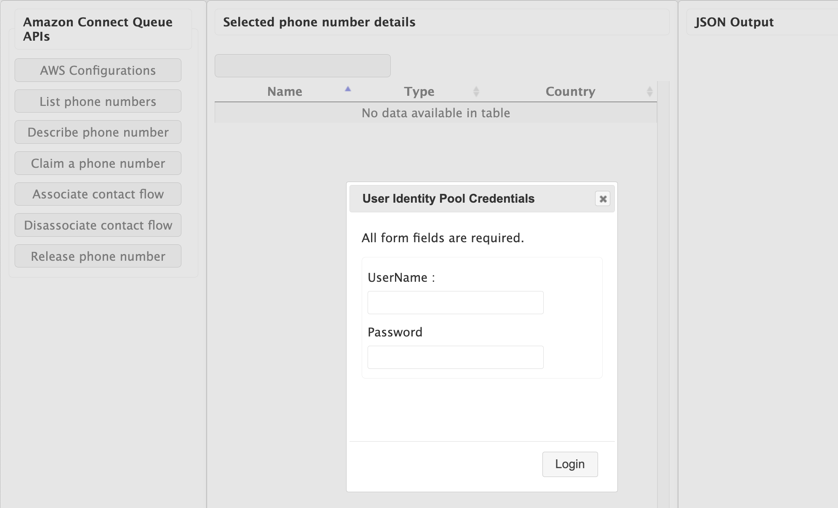Image resolution: width=838 pixels, height=508 pixels.
Task: Click the Type column sort arrows
Action: 476,91
